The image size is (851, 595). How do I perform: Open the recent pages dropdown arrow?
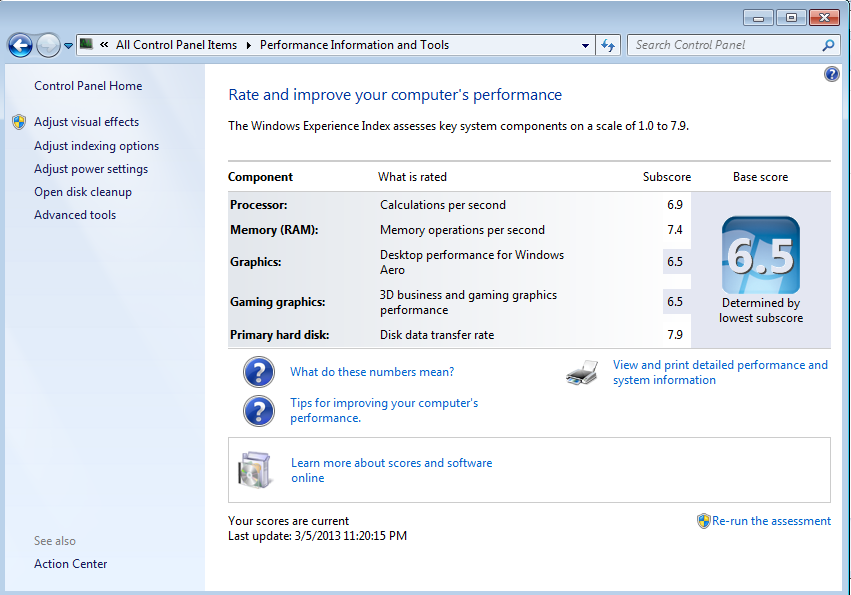click(x=68, y=46)
